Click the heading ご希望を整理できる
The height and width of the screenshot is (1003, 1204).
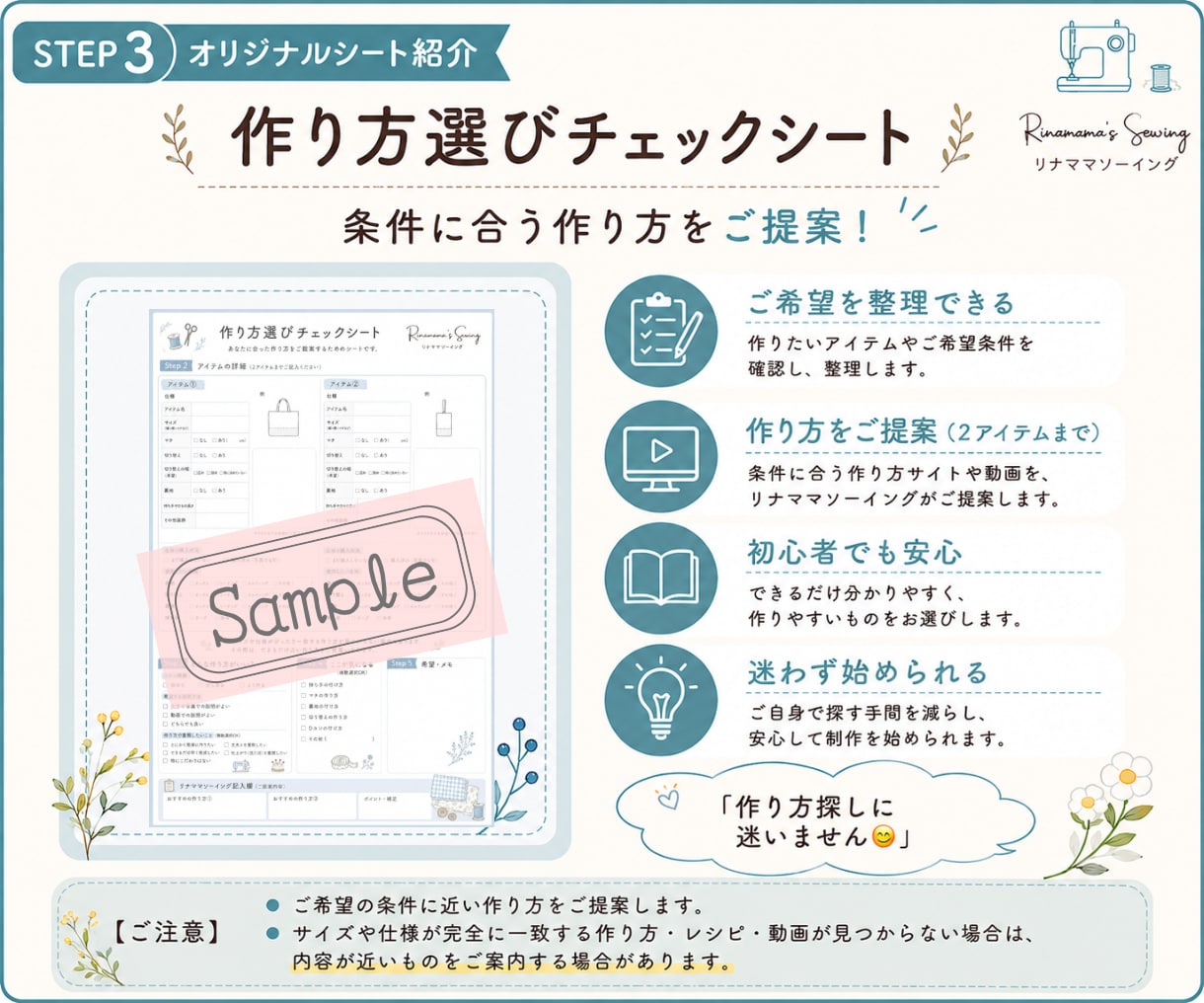[x=880, y=302]
